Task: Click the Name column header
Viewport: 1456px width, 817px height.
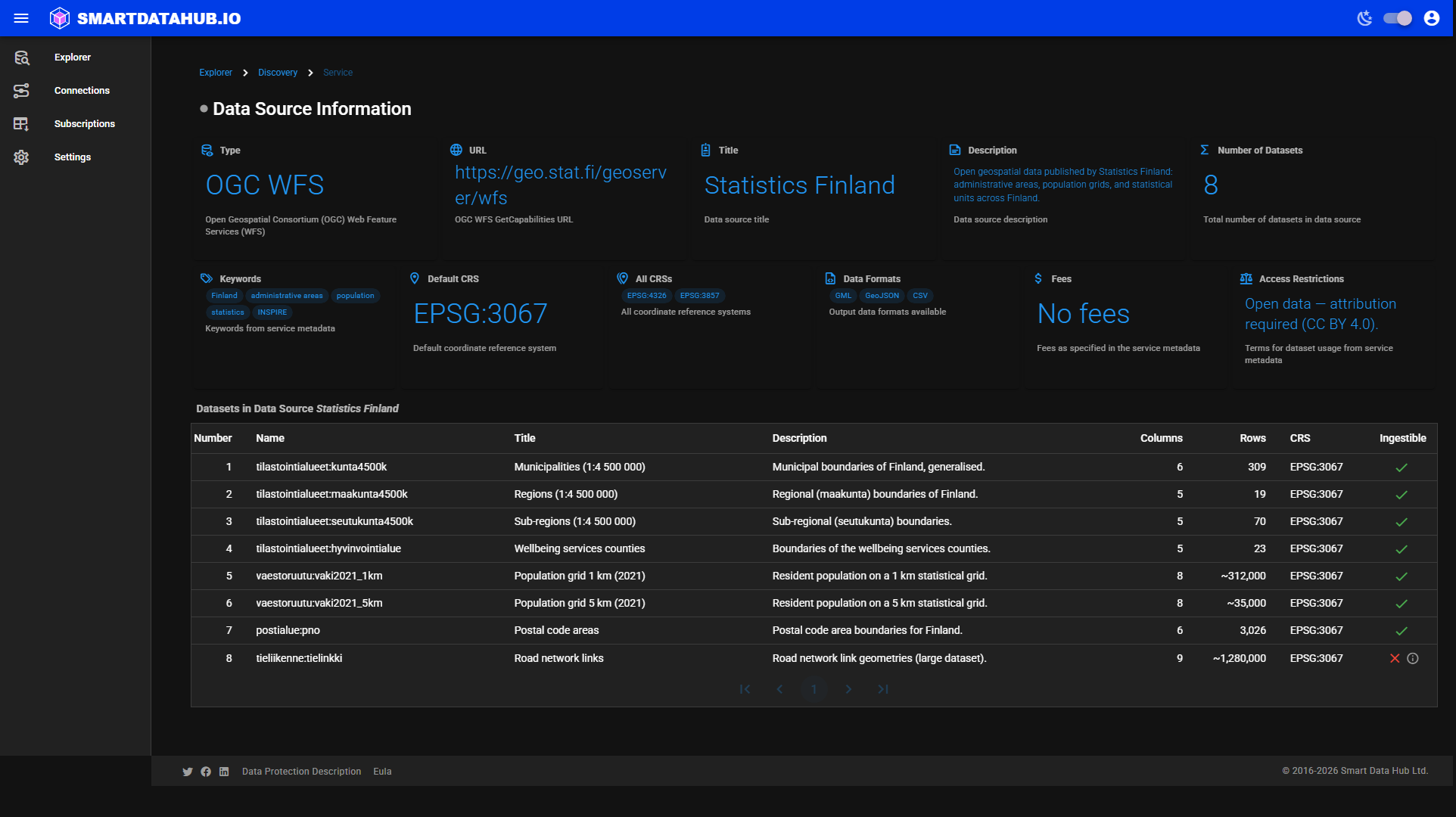Action: coord(270,438)
